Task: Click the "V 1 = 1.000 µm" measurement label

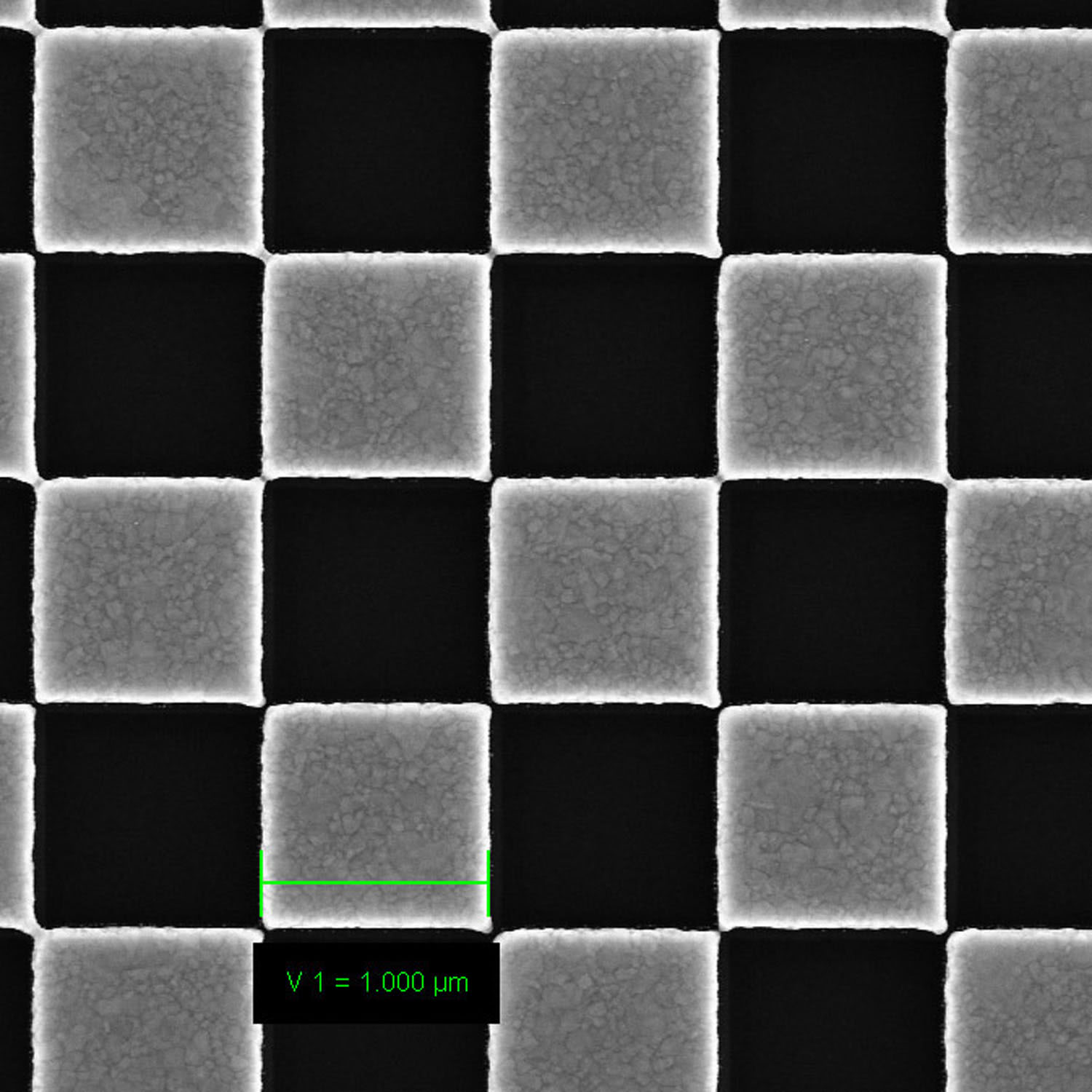Action: [x=376, y=983]
